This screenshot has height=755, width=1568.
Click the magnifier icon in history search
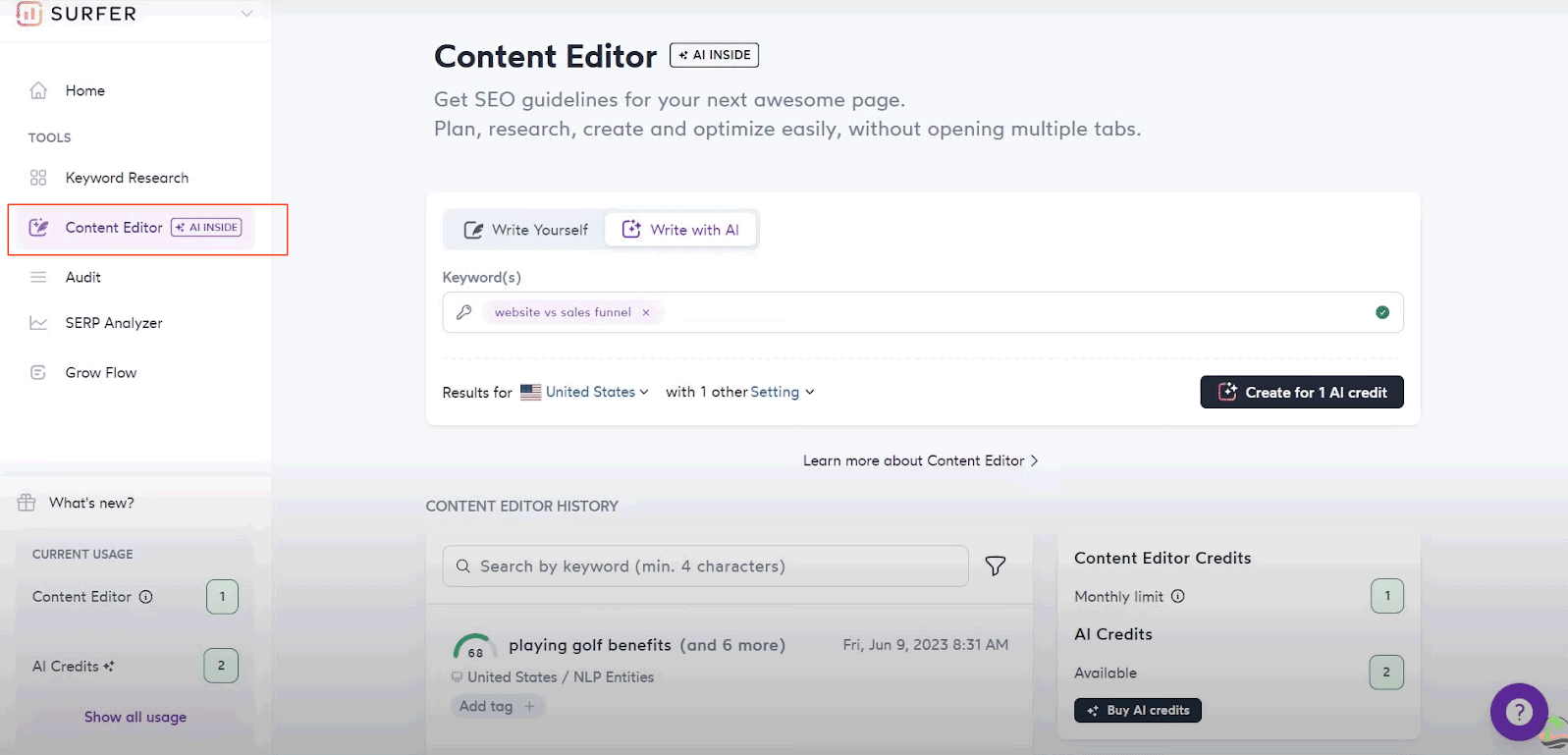463,566
